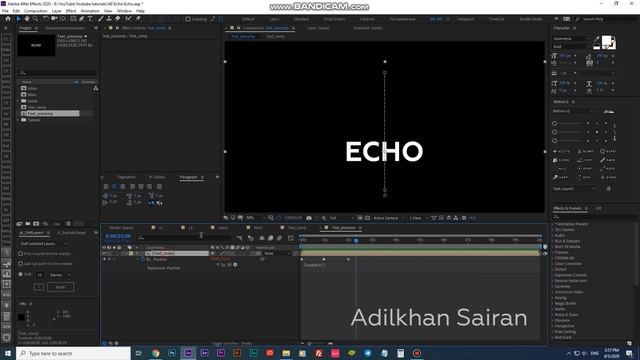Toggle the transparency grid in viewer

(367, 218)
